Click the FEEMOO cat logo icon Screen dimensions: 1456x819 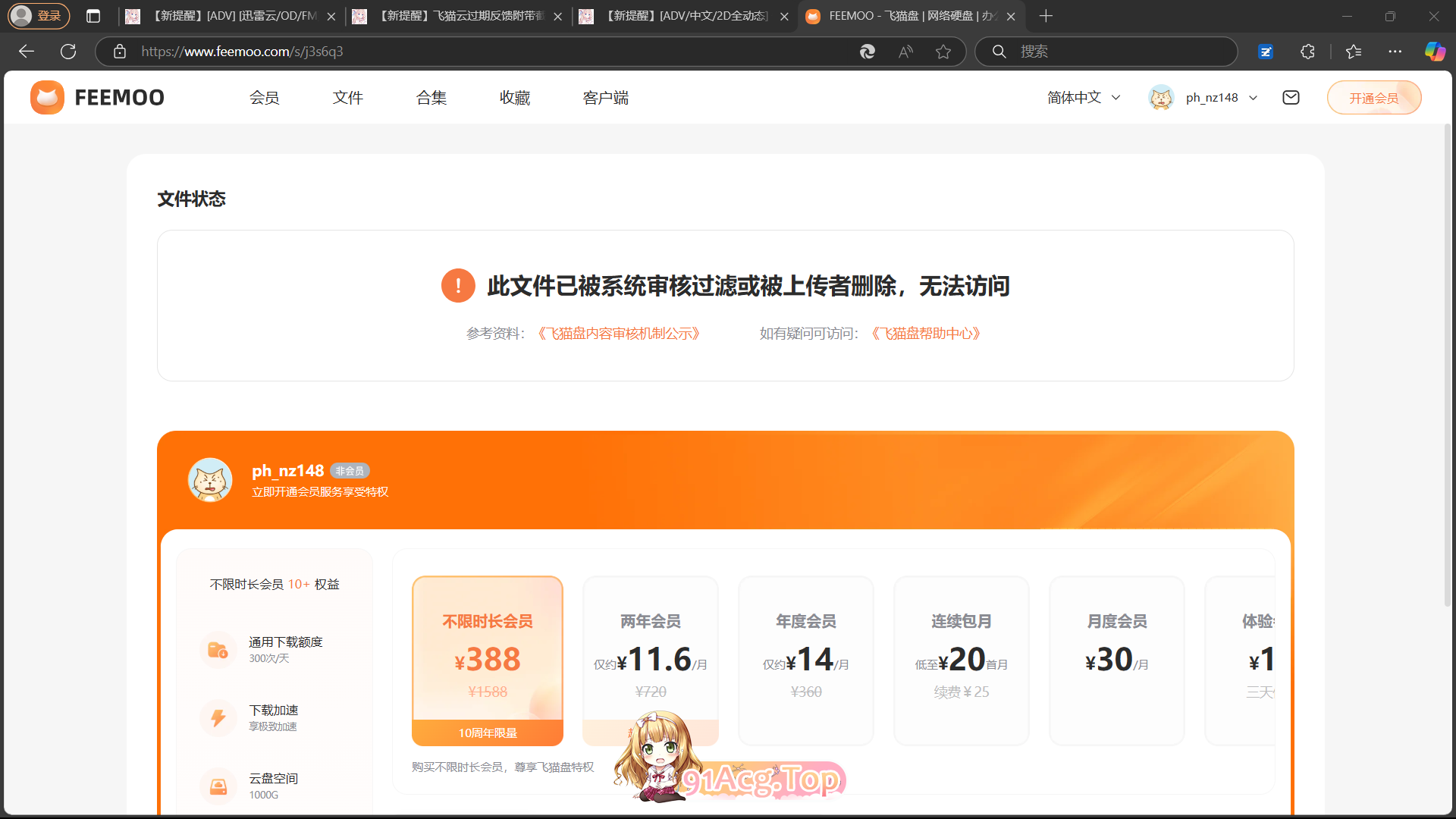[47, 98]
